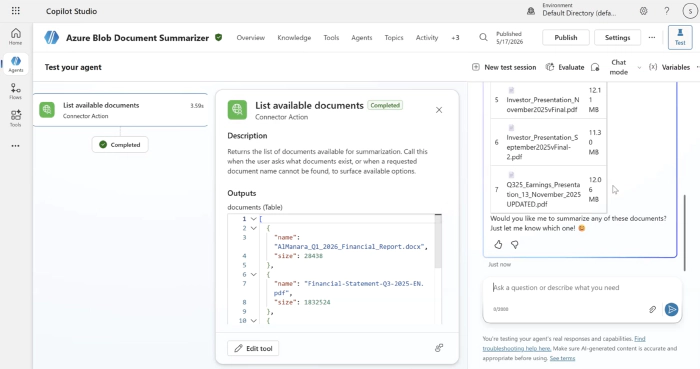Click the Settings button
The width and height of the screenshot is (700, 369).
(x=617, y=37)
